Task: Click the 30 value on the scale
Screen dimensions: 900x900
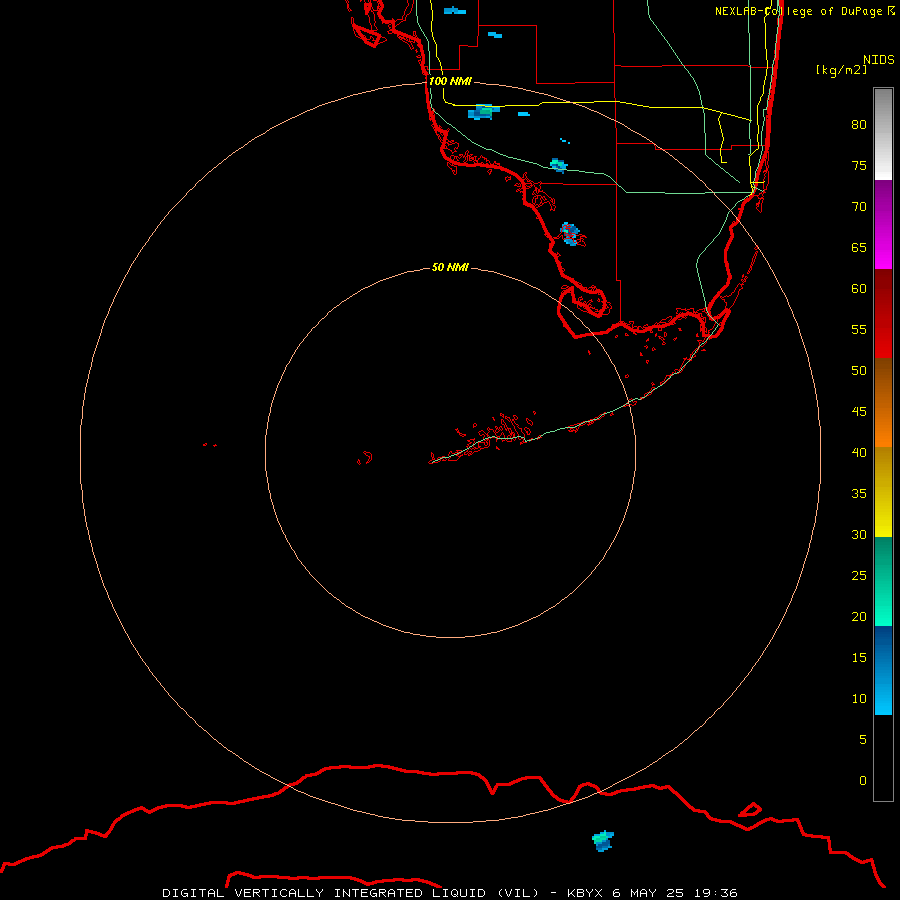Action: click(x=859, y=534)
